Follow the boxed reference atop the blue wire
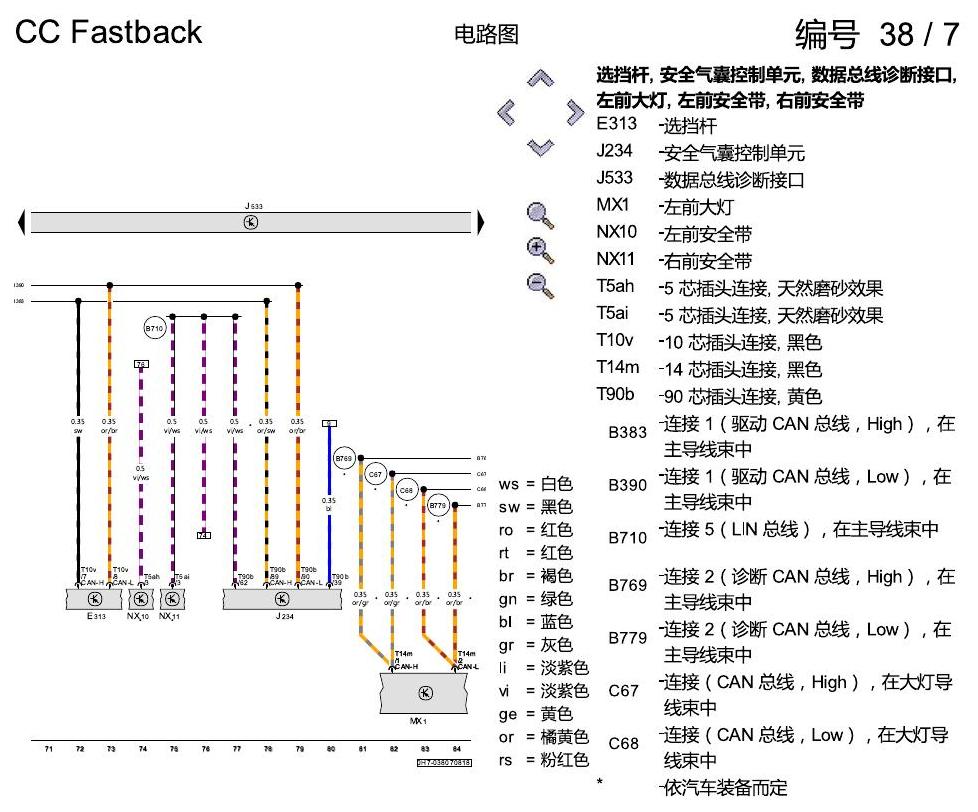Viewport: 978px width, 812px height. (x=329, y=423)
